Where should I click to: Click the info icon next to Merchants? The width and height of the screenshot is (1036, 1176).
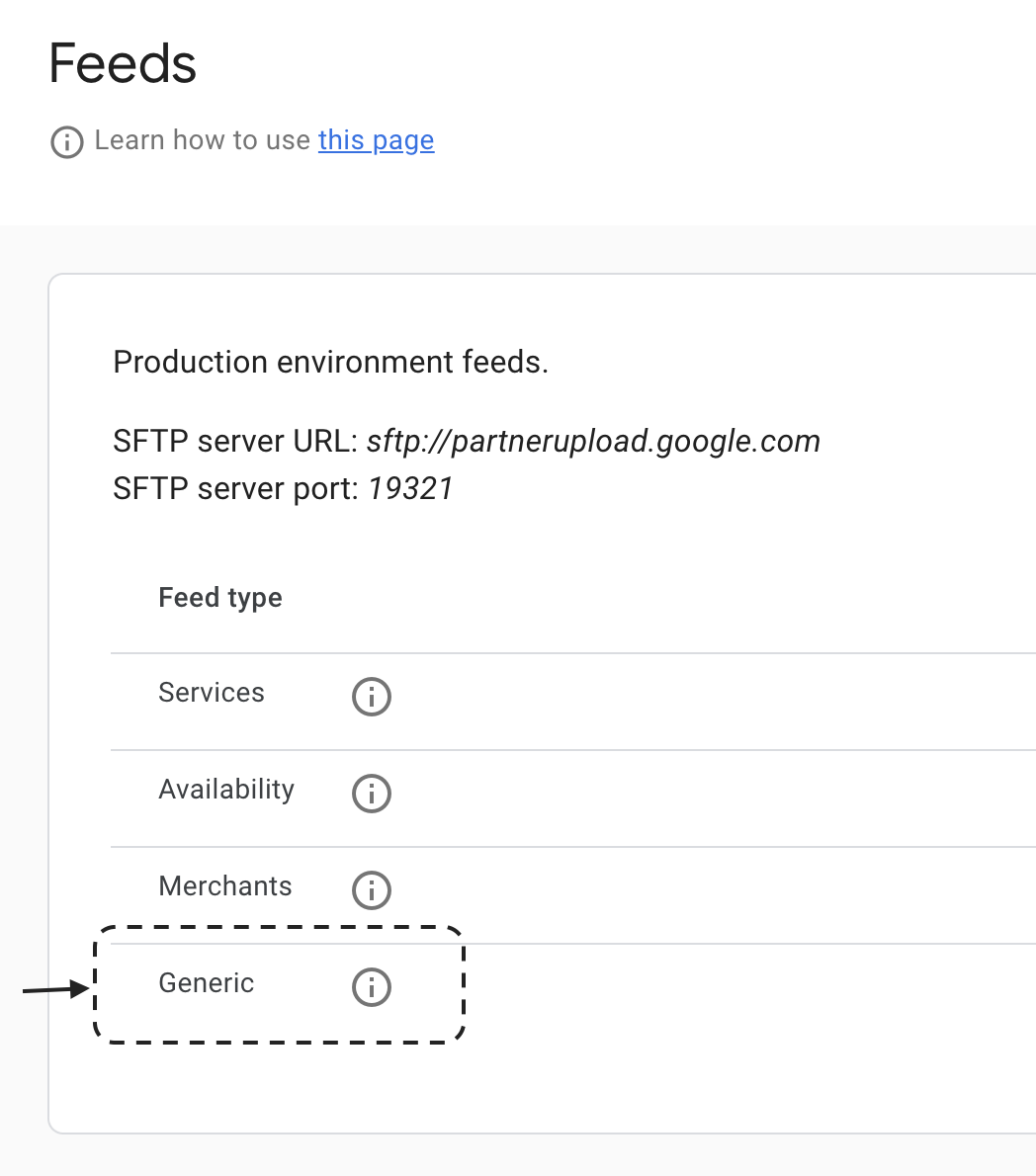[371, 889]
